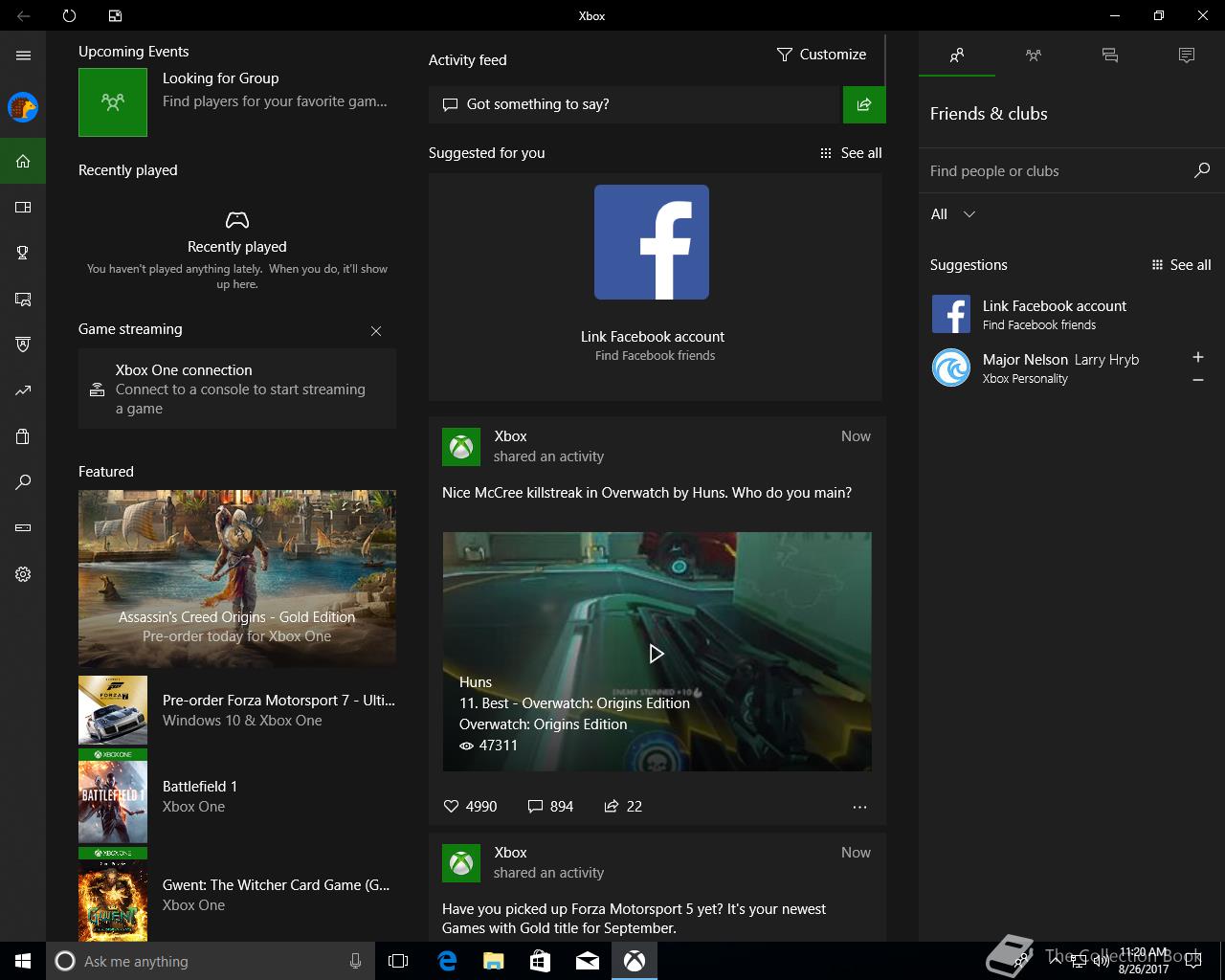Go to Home in the sidebar

[x=23, y=161]
